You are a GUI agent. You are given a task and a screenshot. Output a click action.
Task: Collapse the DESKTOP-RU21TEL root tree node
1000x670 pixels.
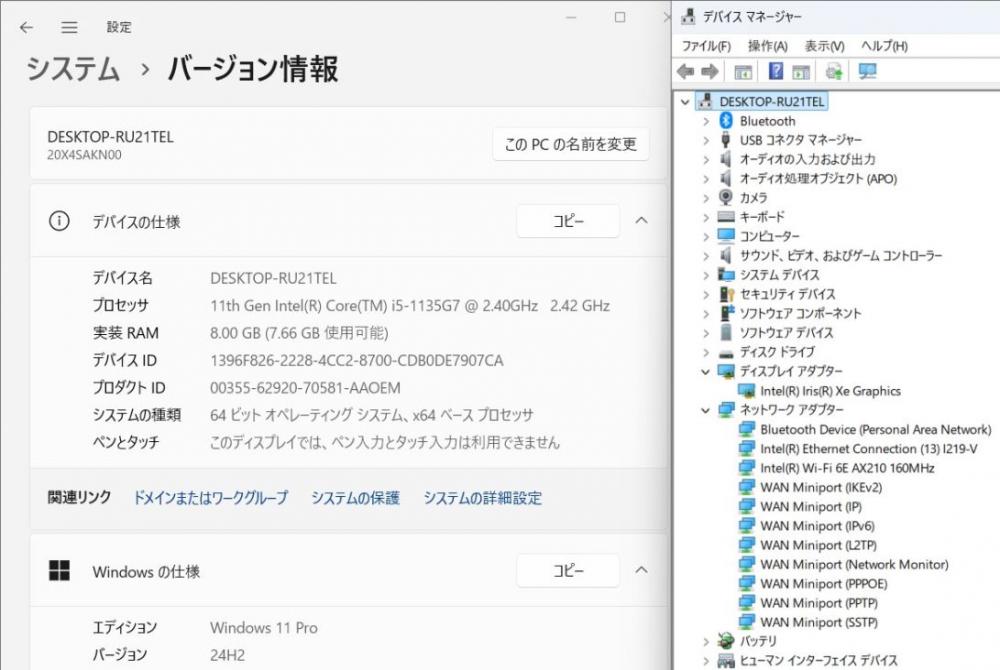(x=685, y=101)
